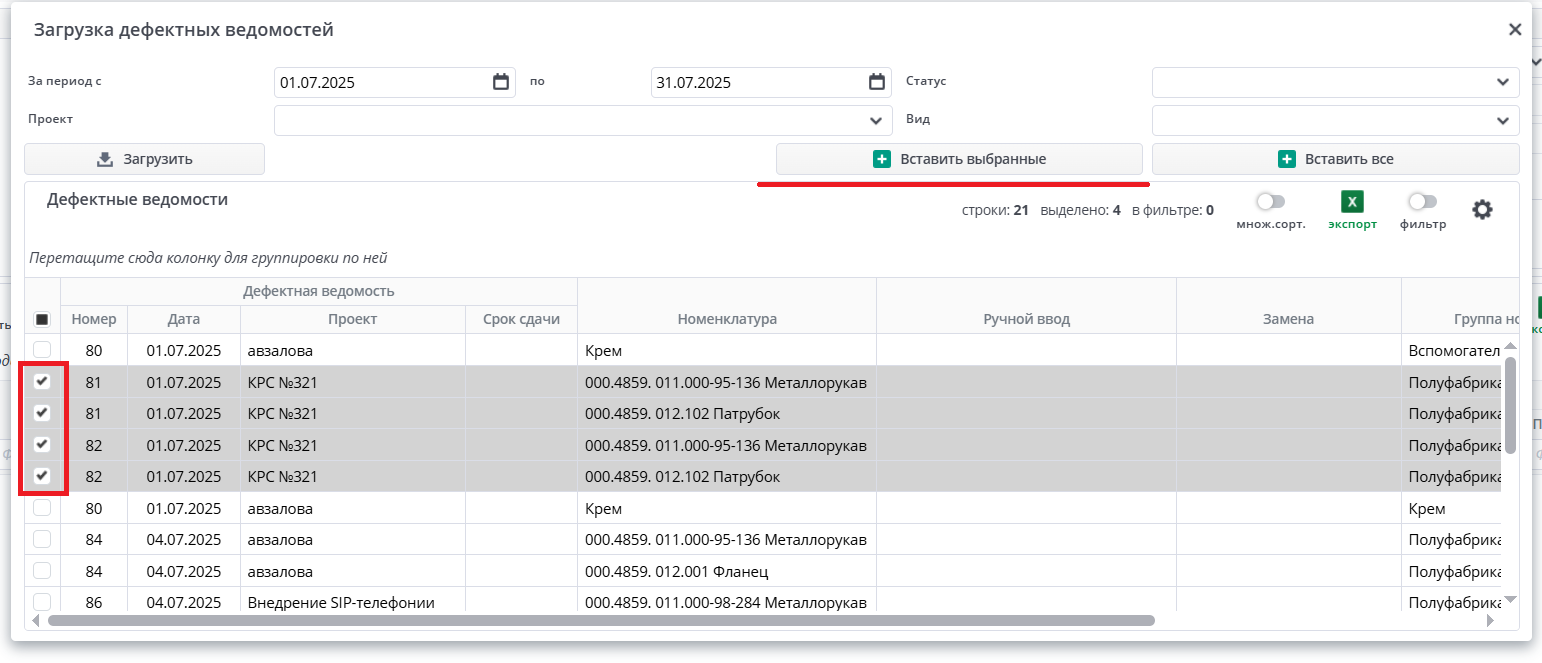Image resolution: width=1542 pixels, height=663 pixels.
Task: Click the start date input field
Action: (380, 82)
